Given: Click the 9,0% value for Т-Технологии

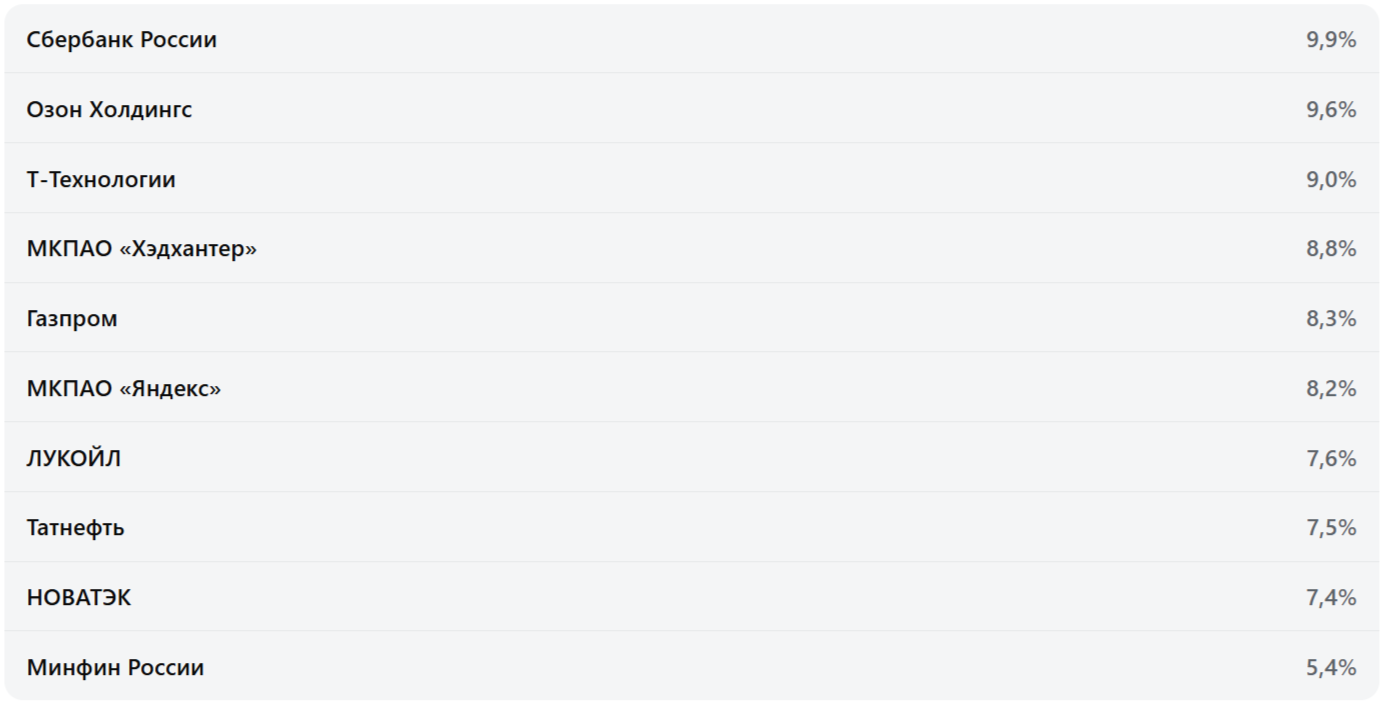Looking at the screenshot, I should click(1331, 180).
